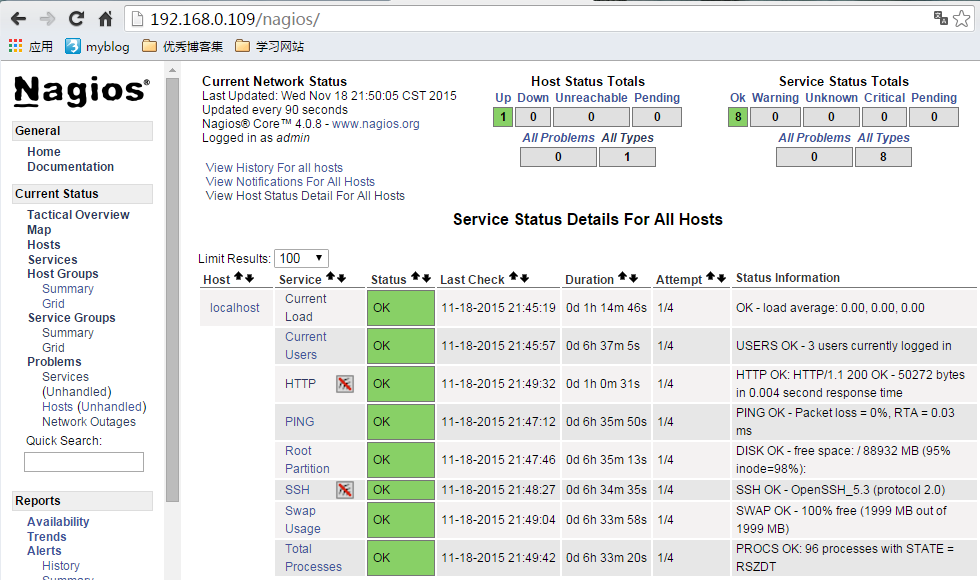Open the myblog bookmark
This screenshot has height=580, width=980.
point(98,46)
